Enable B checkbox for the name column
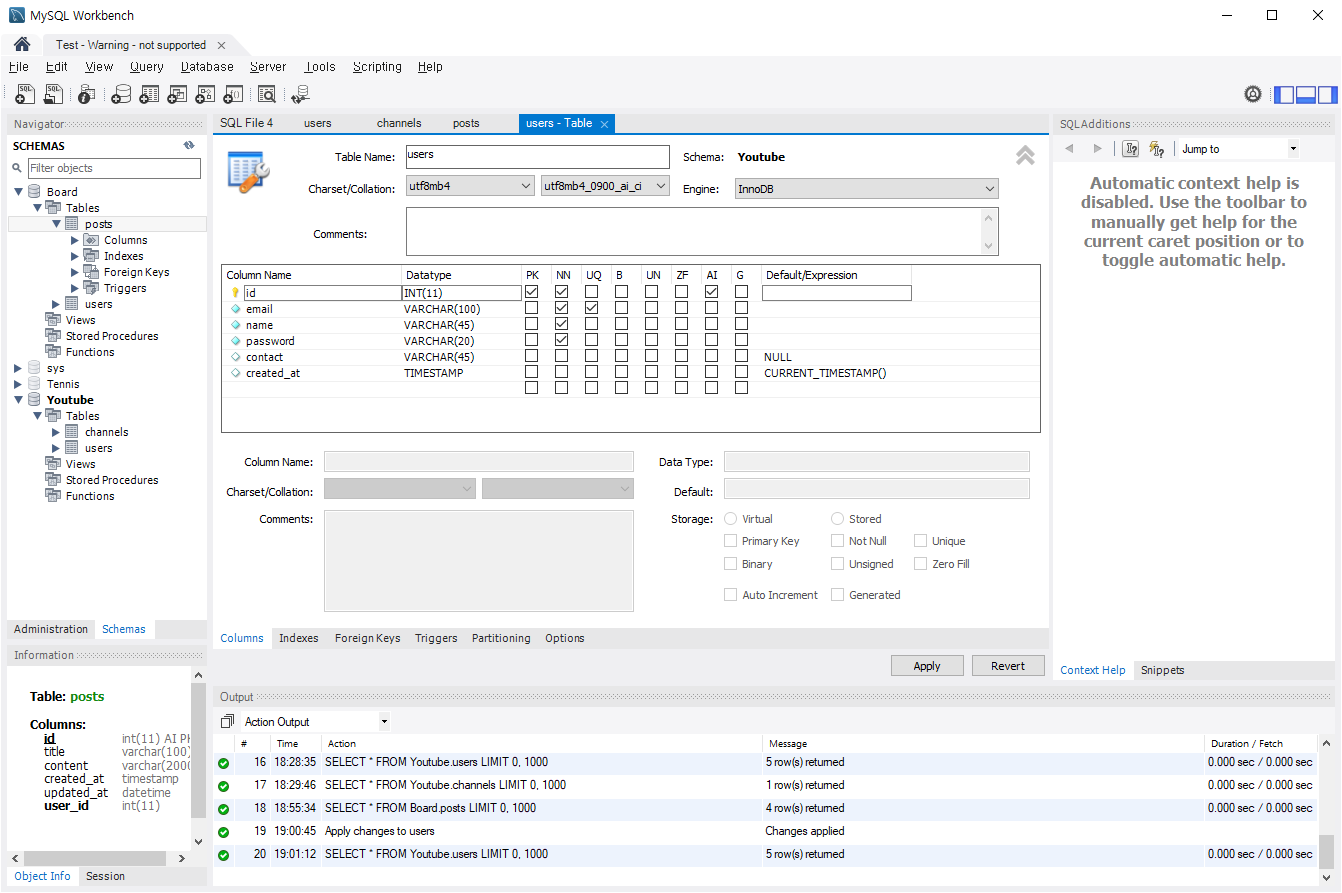This screenshot has height=893, width=1342. (x=621, y=324)
